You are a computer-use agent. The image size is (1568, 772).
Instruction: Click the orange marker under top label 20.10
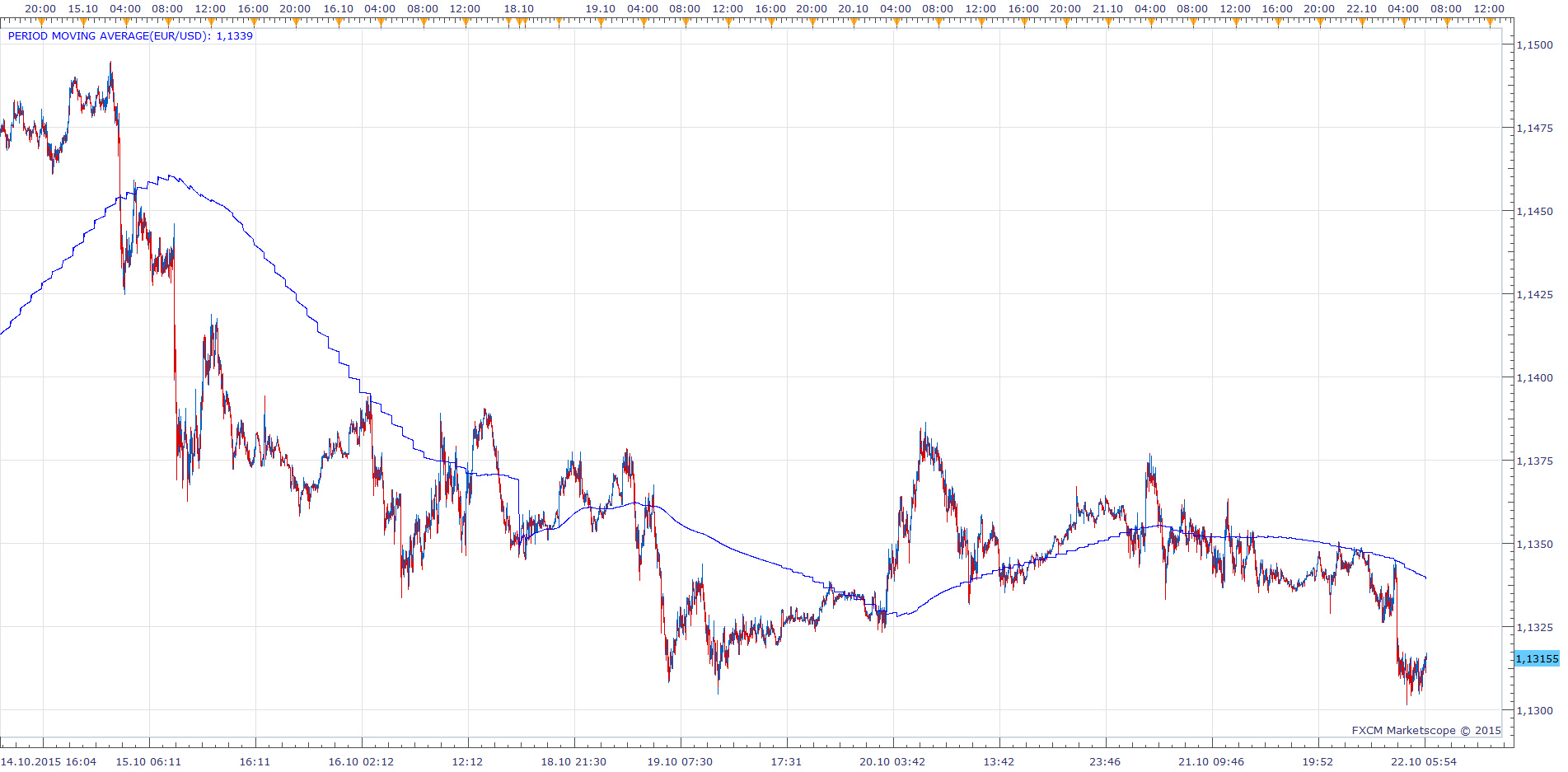(x=854, y=22)
